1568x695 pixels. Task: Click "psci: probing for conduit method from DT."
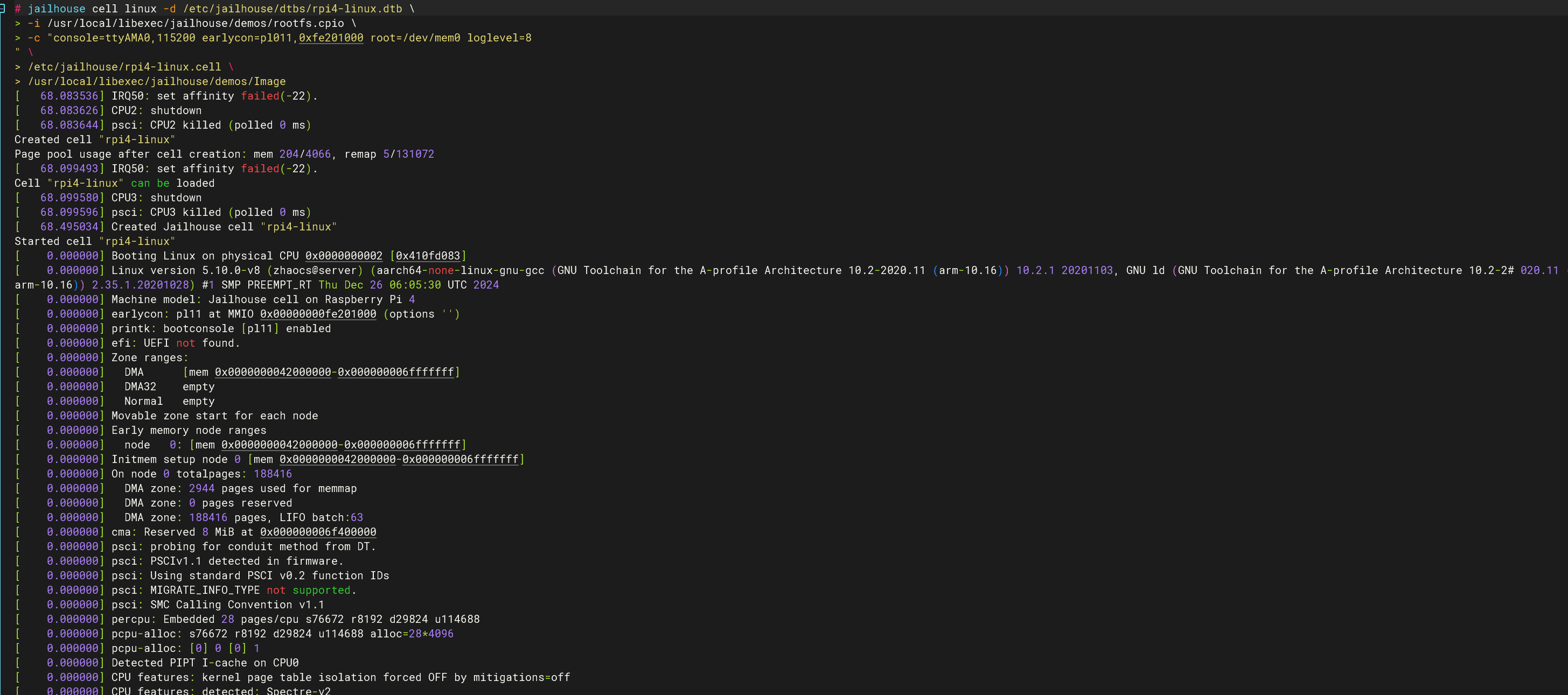pyautogui.click(x=243, y=547)
